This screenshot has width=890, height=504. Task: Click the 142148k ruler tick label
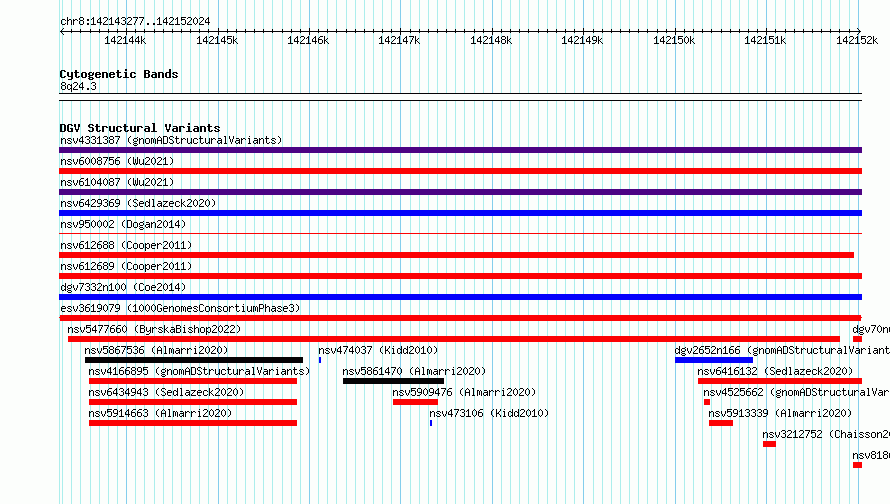491,40
